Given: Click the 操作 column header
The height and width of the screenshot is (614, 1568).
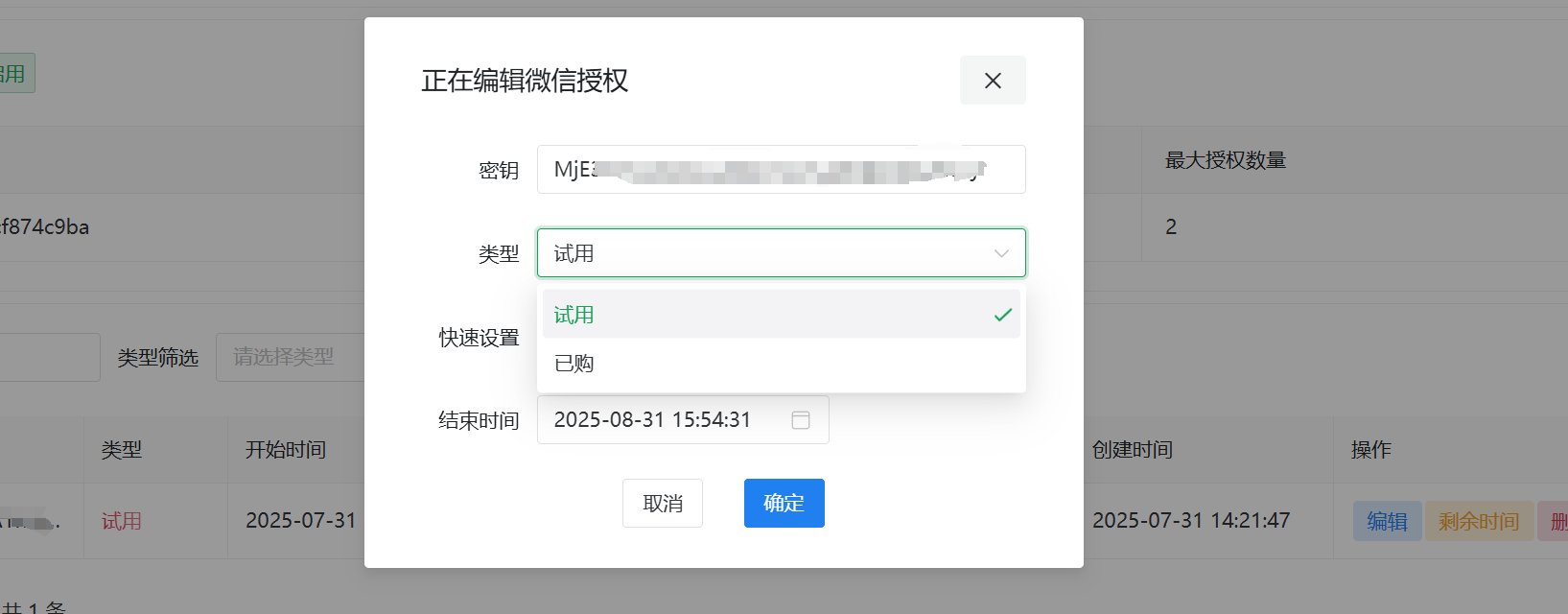Looking at the screenshot, I should [x=1369, y=449].
